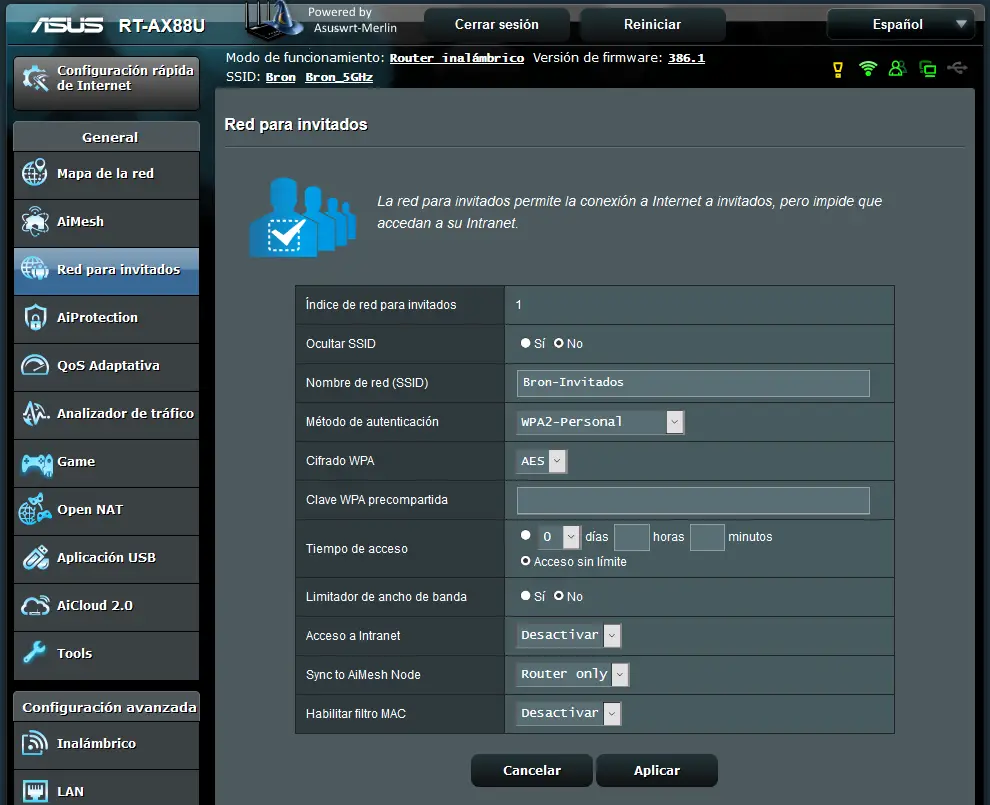Click the network monitor status icon

point(927,69)
